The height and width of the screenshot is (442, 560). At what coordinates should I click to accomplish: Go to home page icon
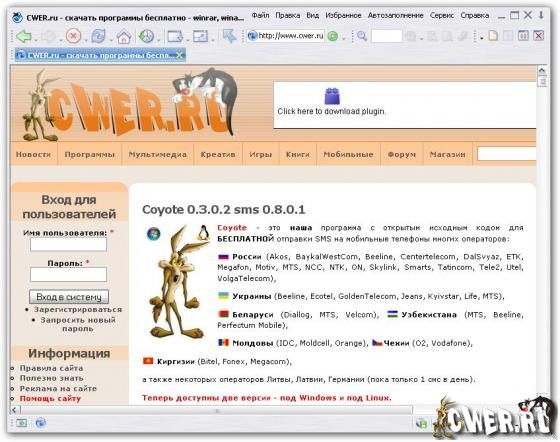[x=124, y=36]
